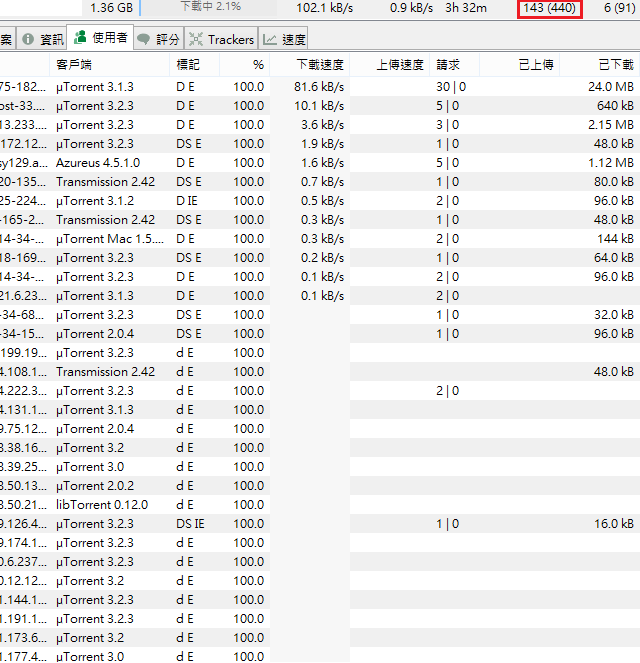Click the Trackers network icon
The image size is (640, 663).
195,39
